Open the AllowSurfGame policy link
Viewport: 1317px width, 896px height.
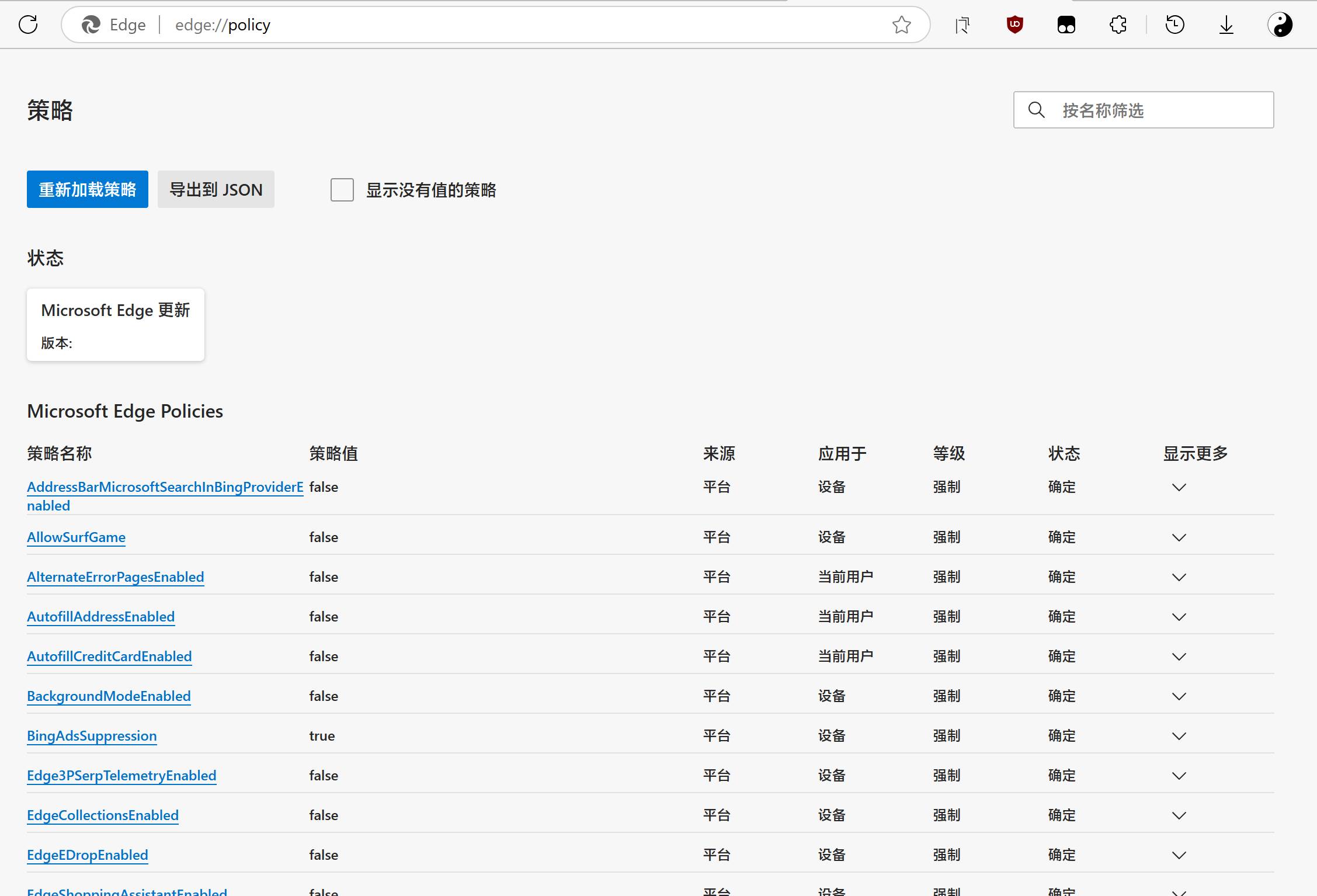[76, 537]
